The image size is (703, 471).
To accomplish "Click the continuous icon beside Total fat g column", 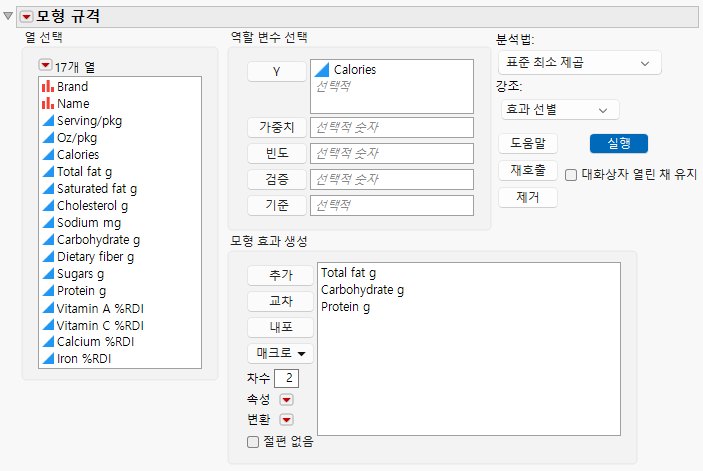I will point(48,172).
